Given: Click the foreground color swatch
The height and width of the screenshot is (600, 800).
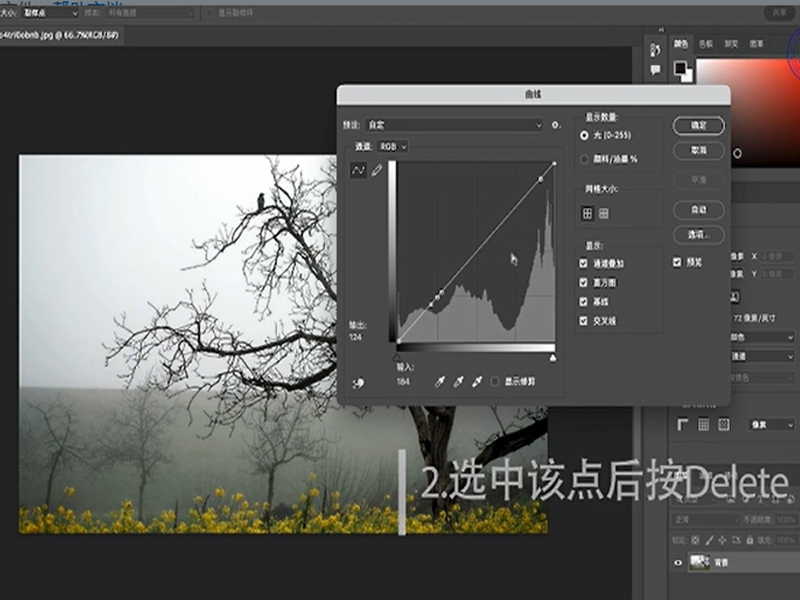Looking at the screenshot, I should pyautogui.click(x=680, y=66).
